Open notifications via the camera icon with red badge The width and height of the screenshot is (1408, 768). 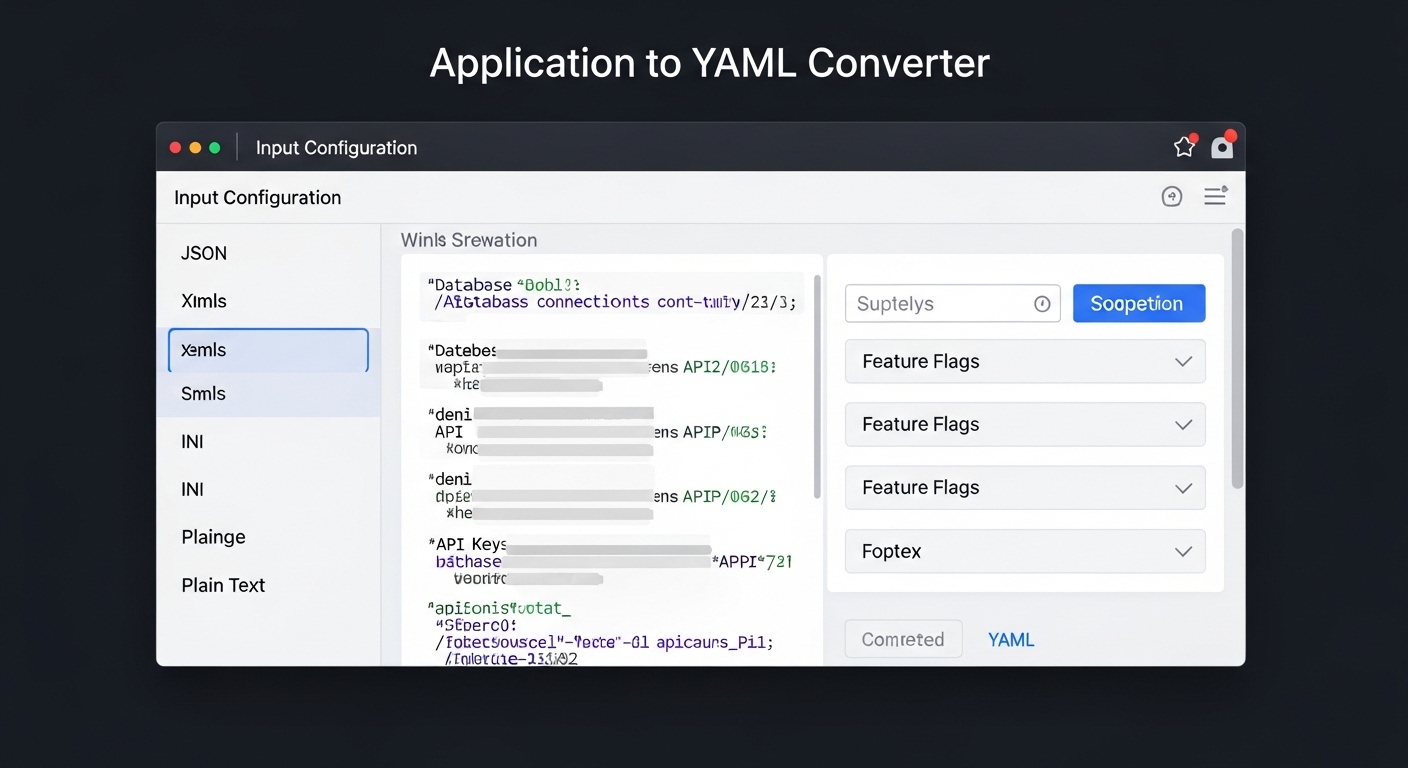click(x=1222, y=146)
